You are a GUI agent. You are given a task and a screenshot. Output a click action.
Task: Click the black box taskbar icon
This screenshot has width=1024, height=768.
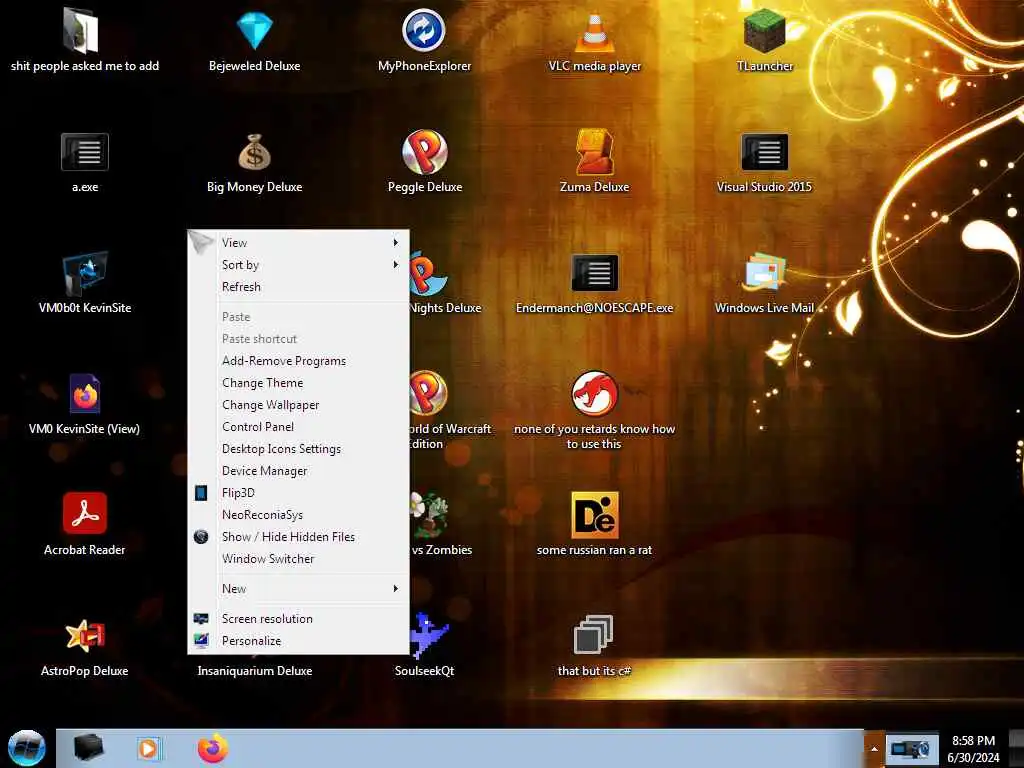89,748
